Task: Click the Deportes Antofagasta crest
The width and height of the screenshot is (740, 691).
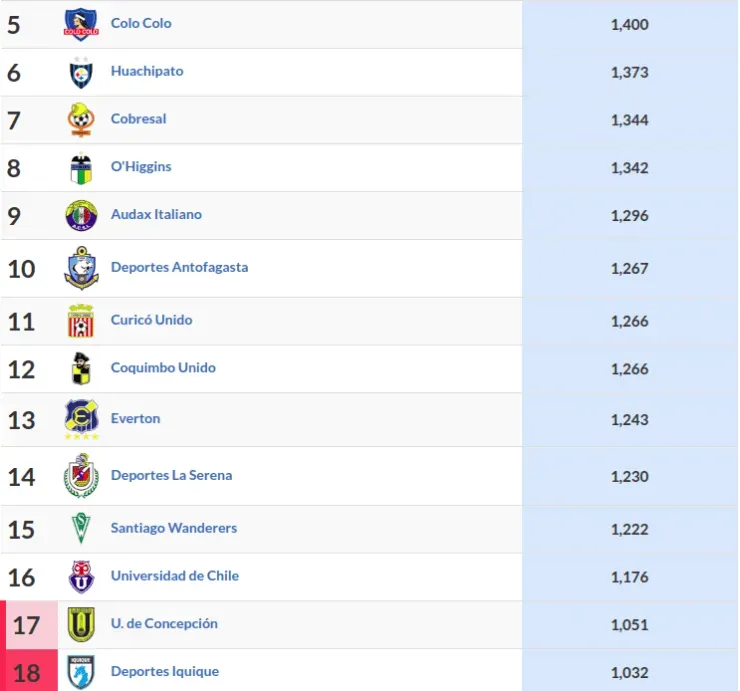Action: pos(80,268)
